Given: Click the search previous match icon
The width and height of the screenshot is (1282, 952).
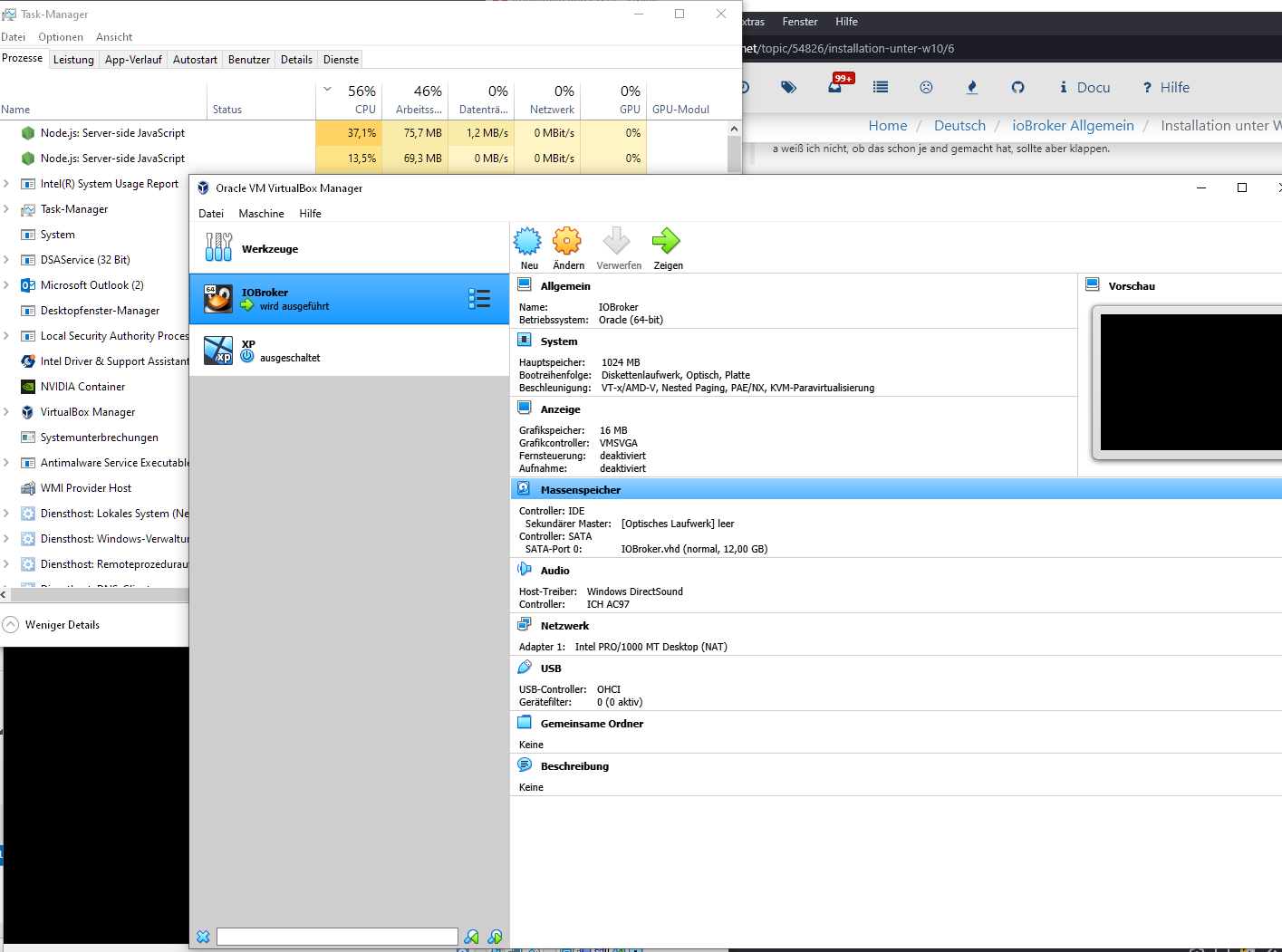Looking at the screenshot, I should [471, 937].
